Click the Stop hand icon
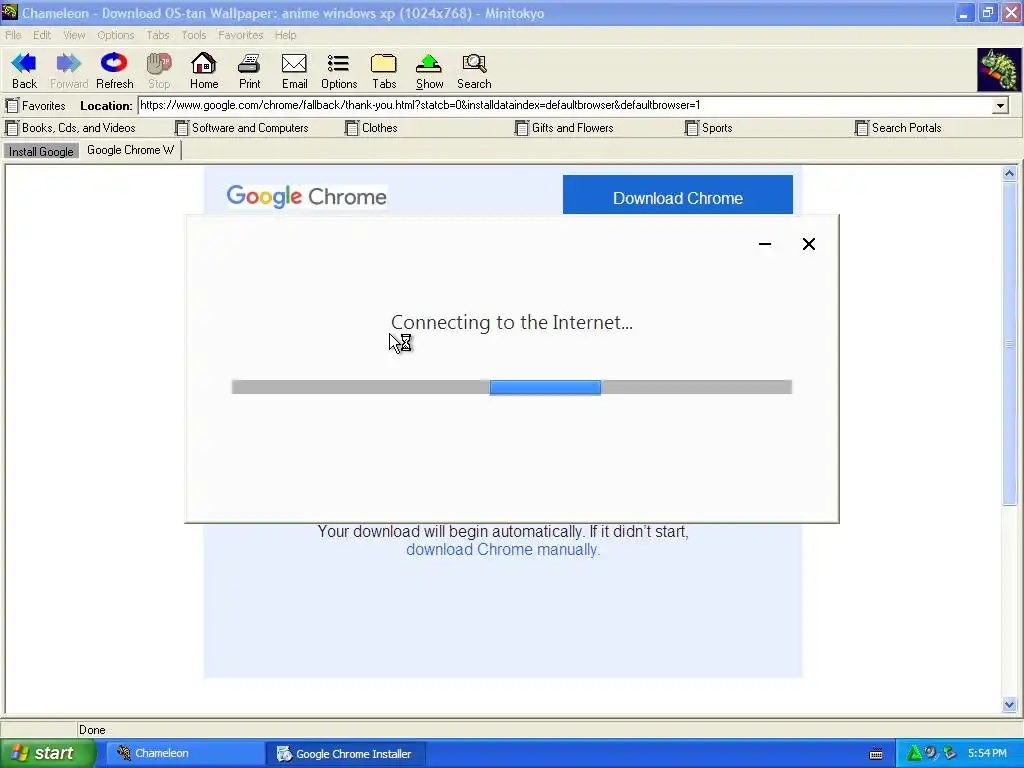This screenshot has height=768, width=1024. click(159, 63)
